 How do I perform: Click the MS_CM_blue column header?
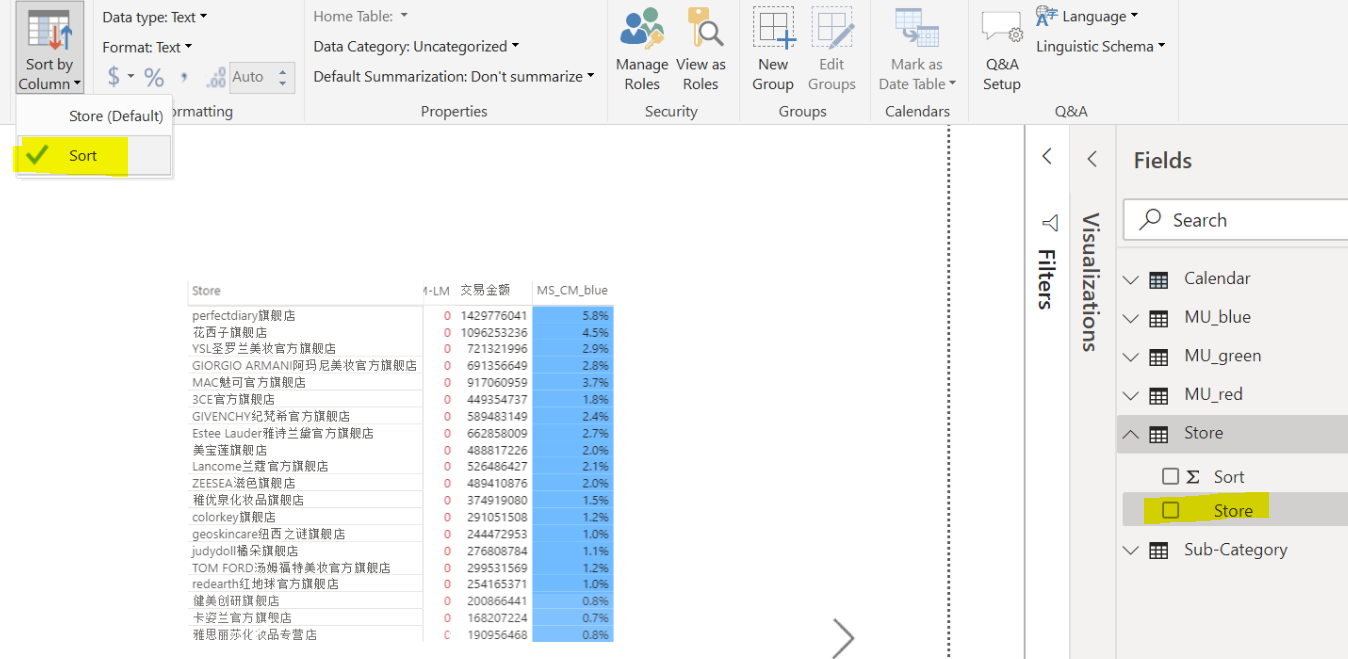tap(572, 291)
